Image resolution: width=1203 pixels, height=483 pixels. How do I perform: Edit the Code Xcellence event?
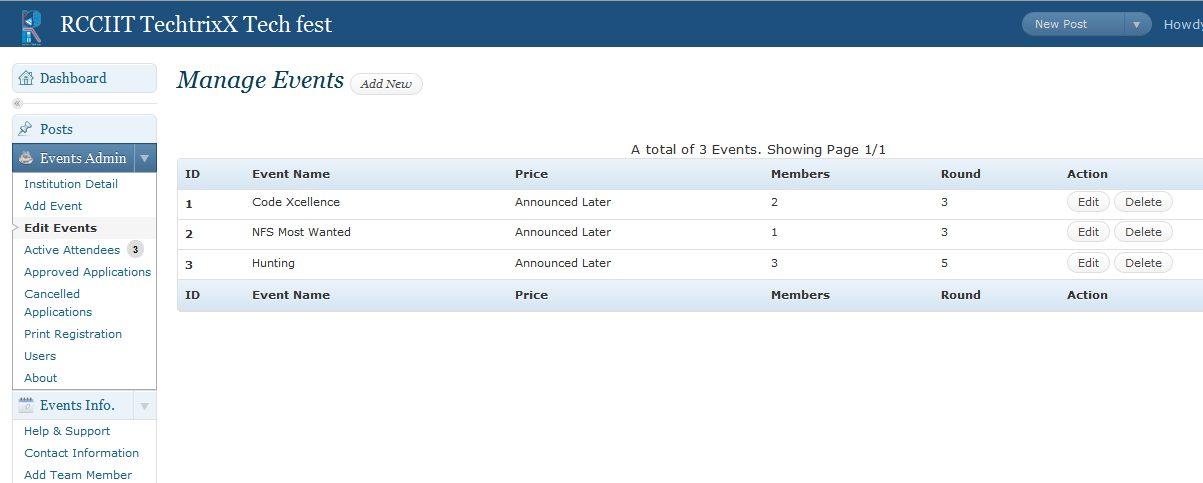point(1088,202)
